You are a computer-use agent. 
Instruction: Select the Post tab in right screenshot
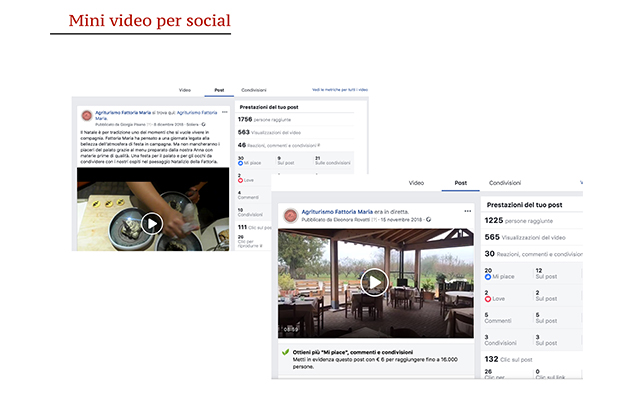click(x=460, y=183)
